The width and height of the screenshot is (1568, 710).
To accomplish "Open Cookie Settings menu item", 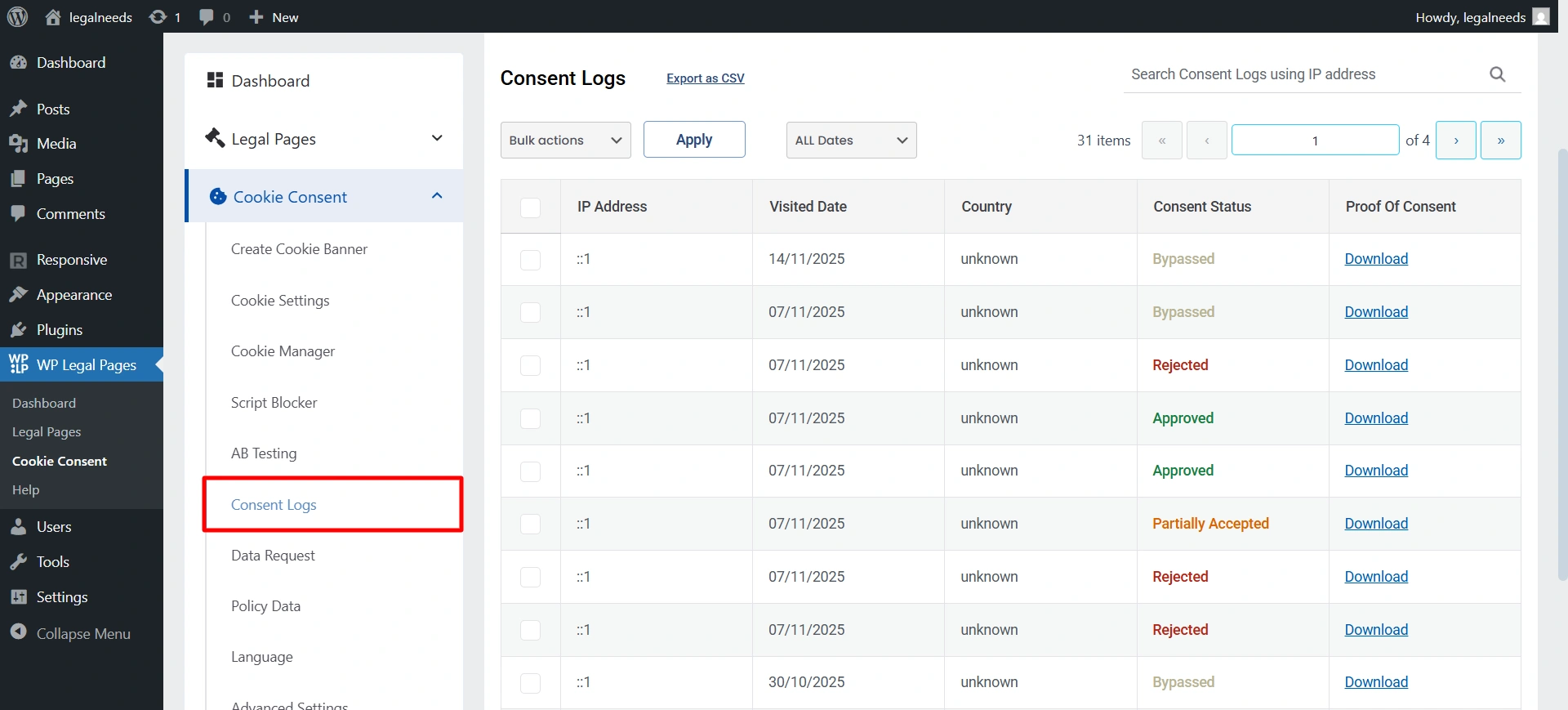I will click(280, 301).
